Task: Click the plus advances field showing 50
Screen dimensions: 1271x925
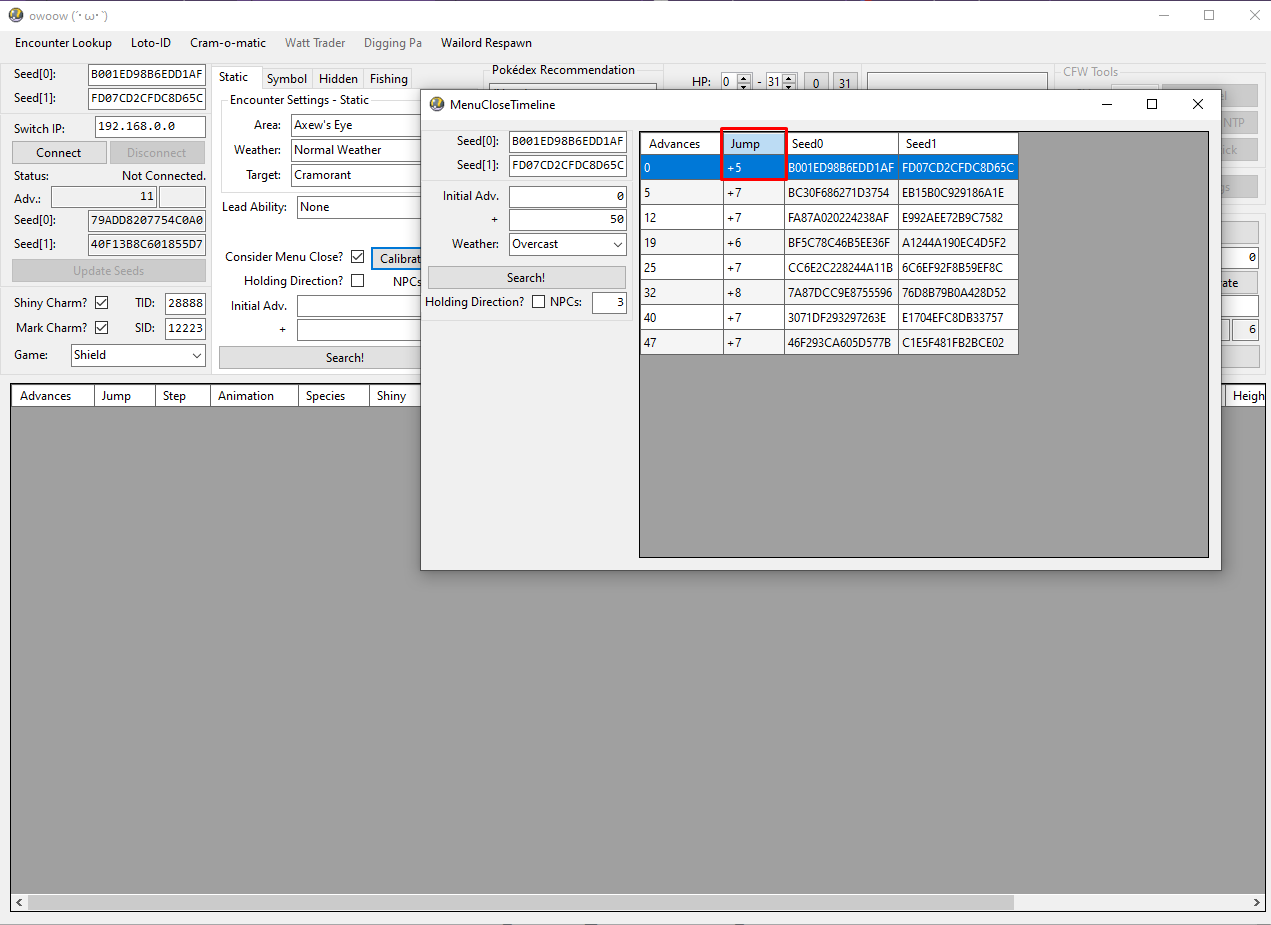Action: (x=567, y=219)
